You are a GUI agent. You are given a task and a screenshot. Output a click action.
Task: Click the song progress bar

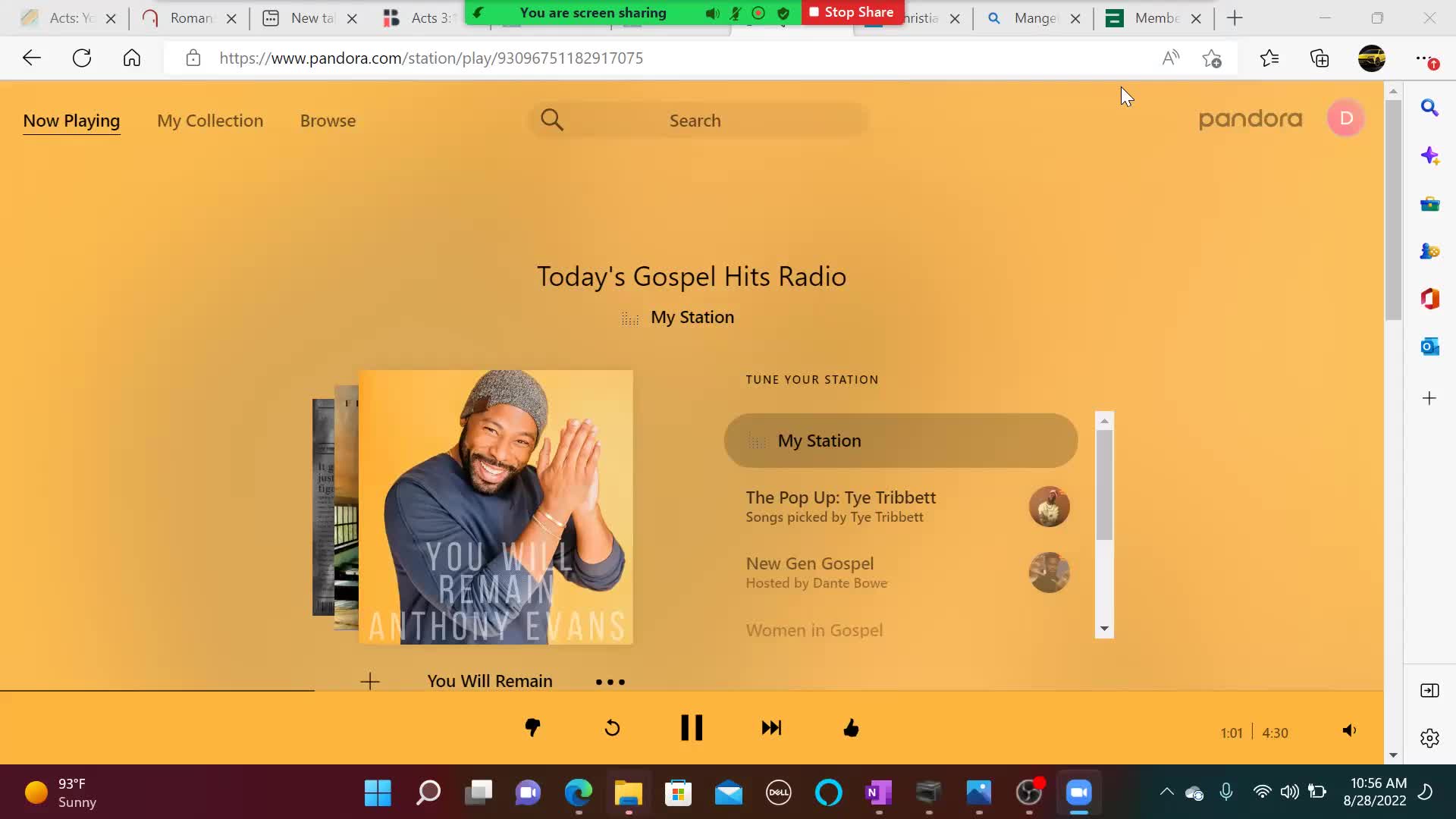click(692, 690)
